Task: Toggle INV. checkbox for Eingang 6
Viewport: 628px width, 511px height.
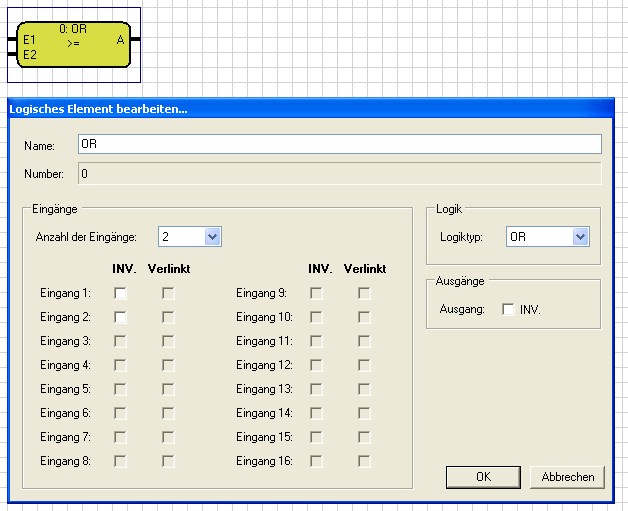Action: click(120, 413)
